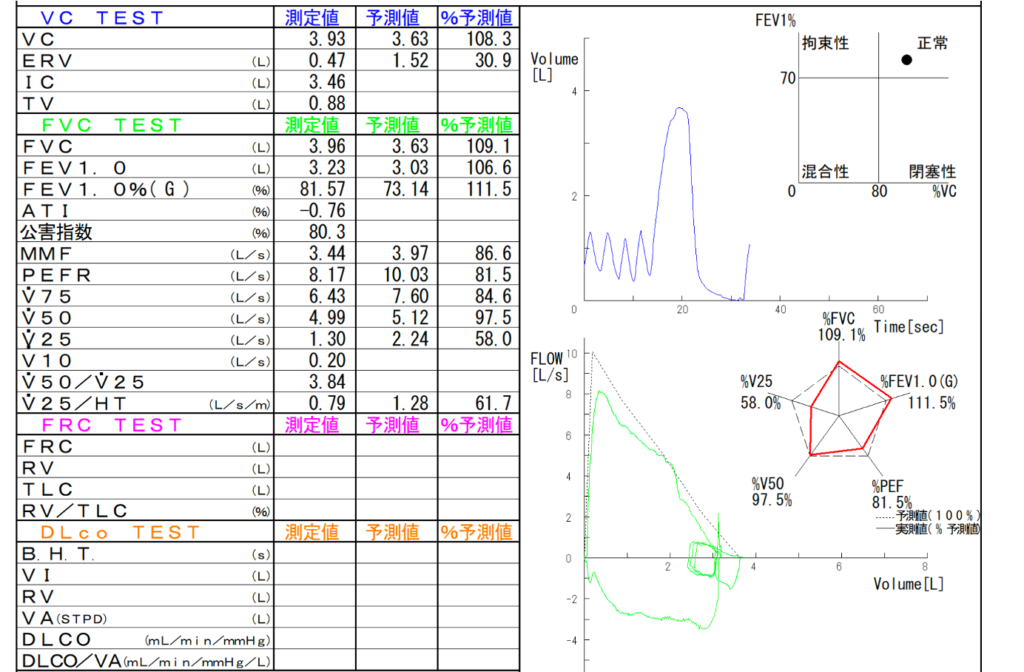The width and height of the screenshot is (1024, 672).
Task: Click the %V25 58.0% radar chart label
Action: tap(760, 392)
